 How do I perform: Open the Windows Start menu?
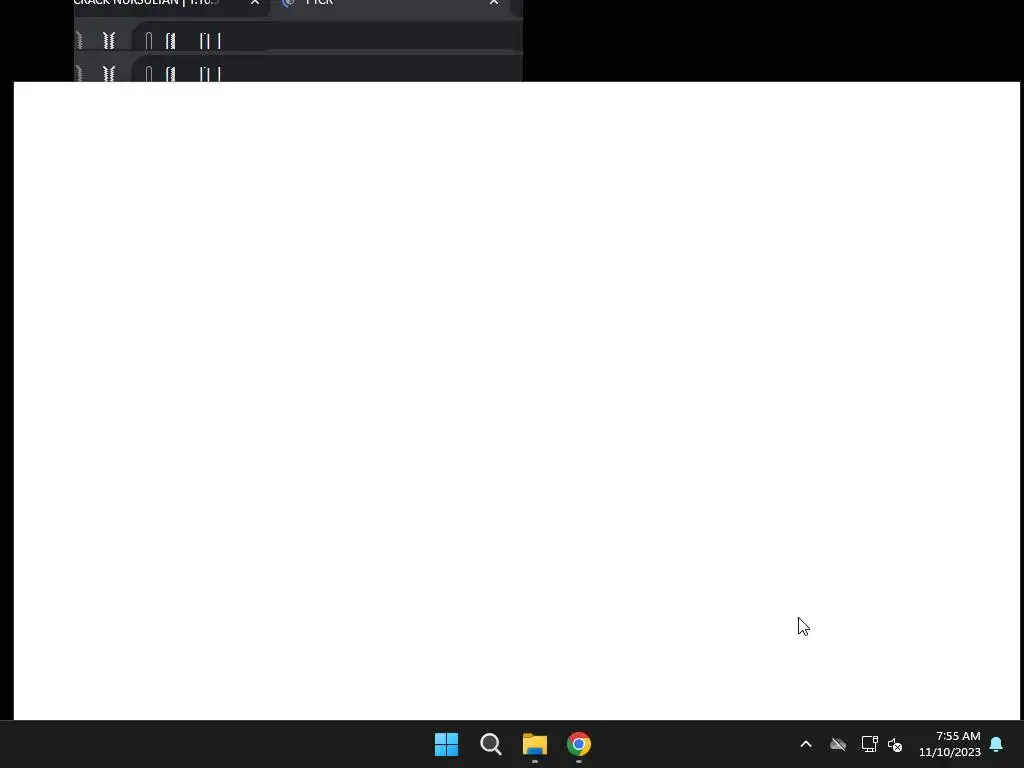point(447,744)
